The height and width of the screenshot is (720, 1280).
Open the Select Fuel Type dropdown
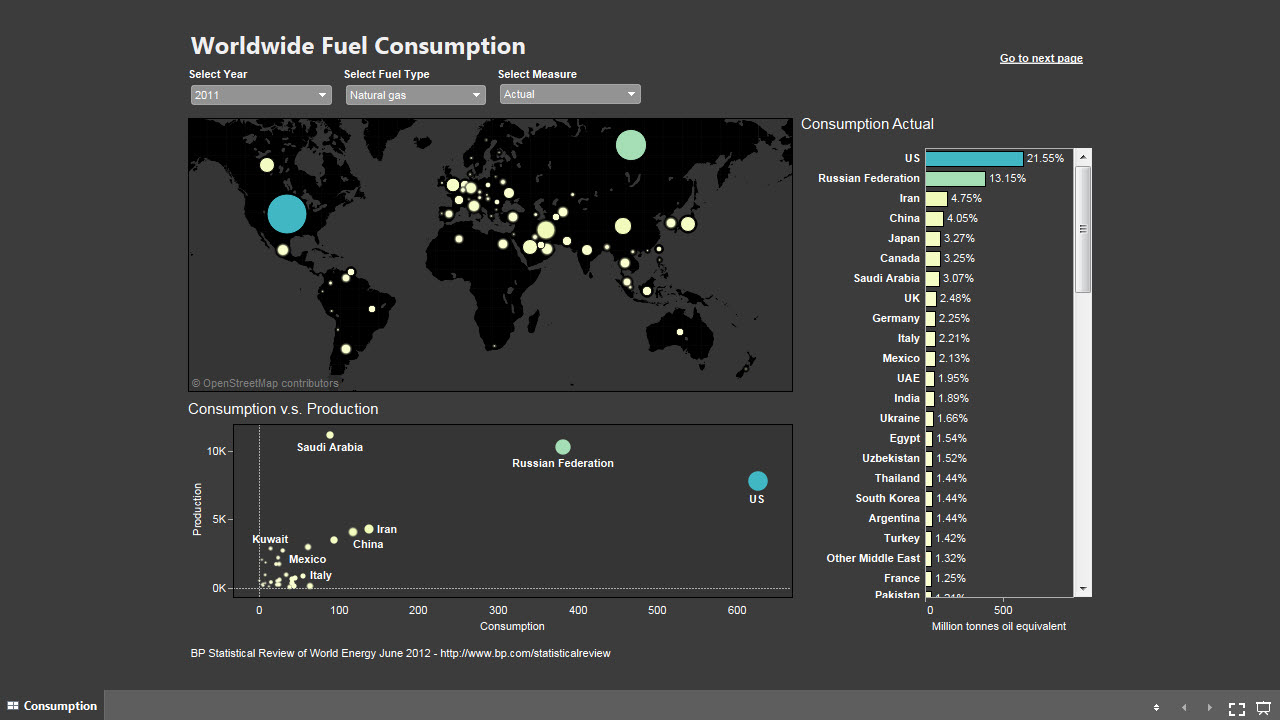[x=415, y=95]
